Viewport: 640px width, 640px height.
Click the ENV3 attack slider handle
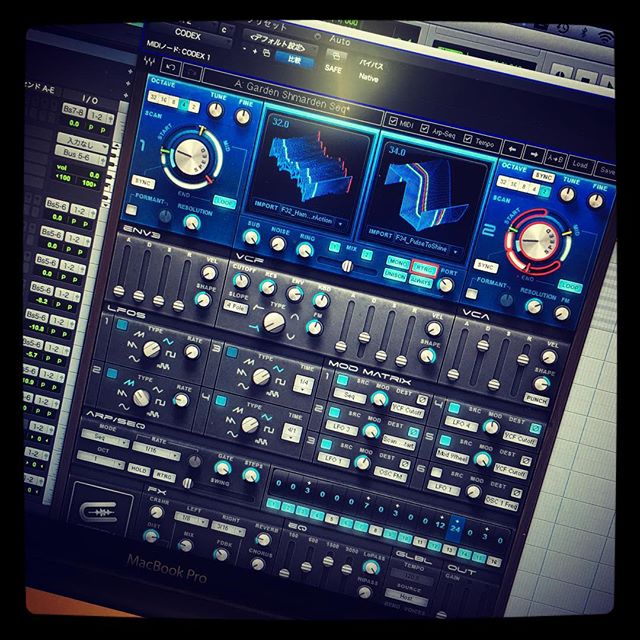coord(119,291)
